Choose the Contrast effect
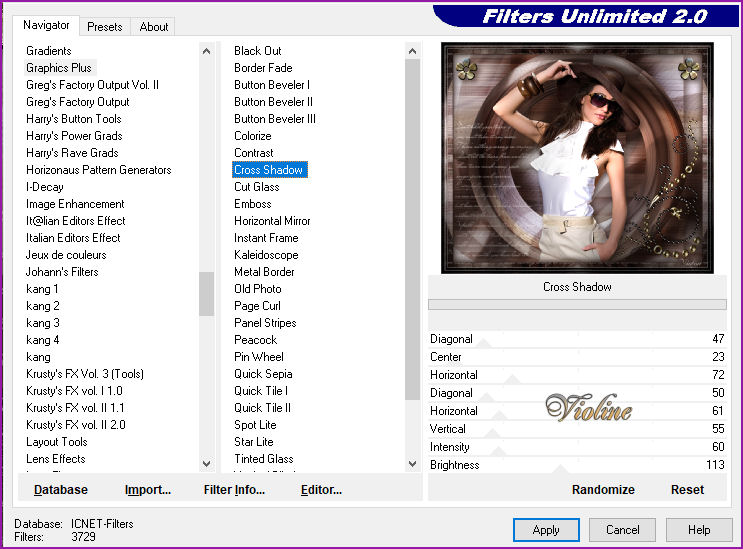This screenshot has width=743, height=549. point(254,153)
